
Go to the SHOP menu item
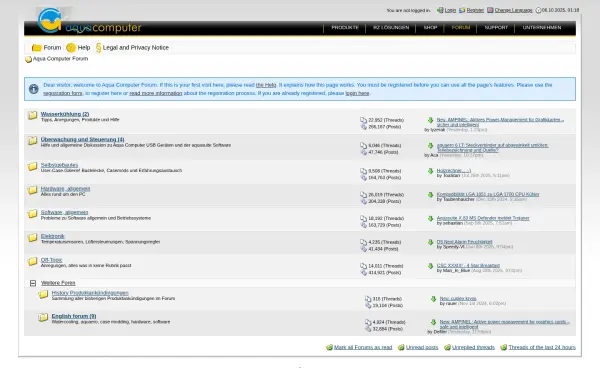pos(430,28)
